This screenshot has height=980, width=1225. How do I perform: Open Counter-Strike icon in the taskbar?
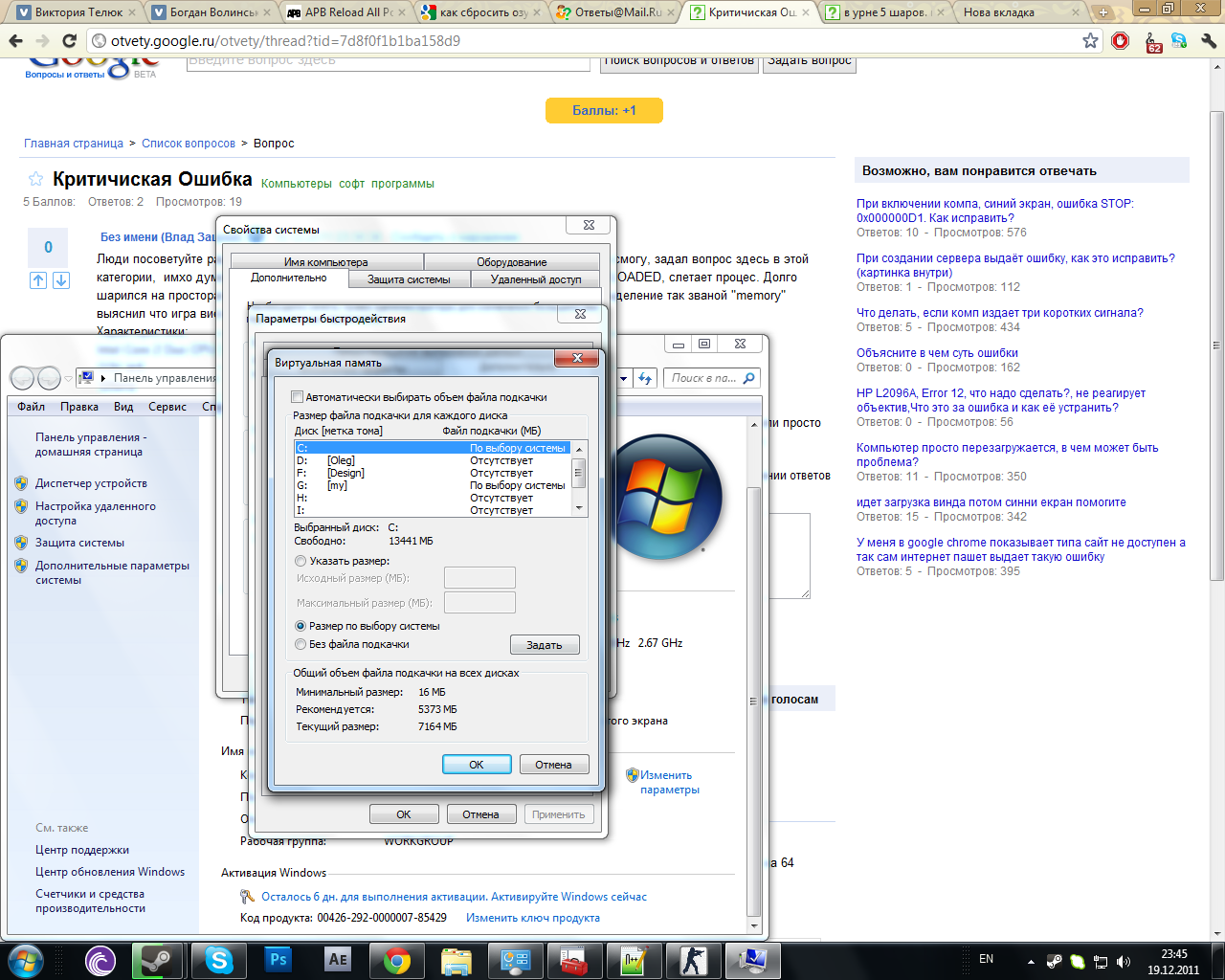coord(694,960)
